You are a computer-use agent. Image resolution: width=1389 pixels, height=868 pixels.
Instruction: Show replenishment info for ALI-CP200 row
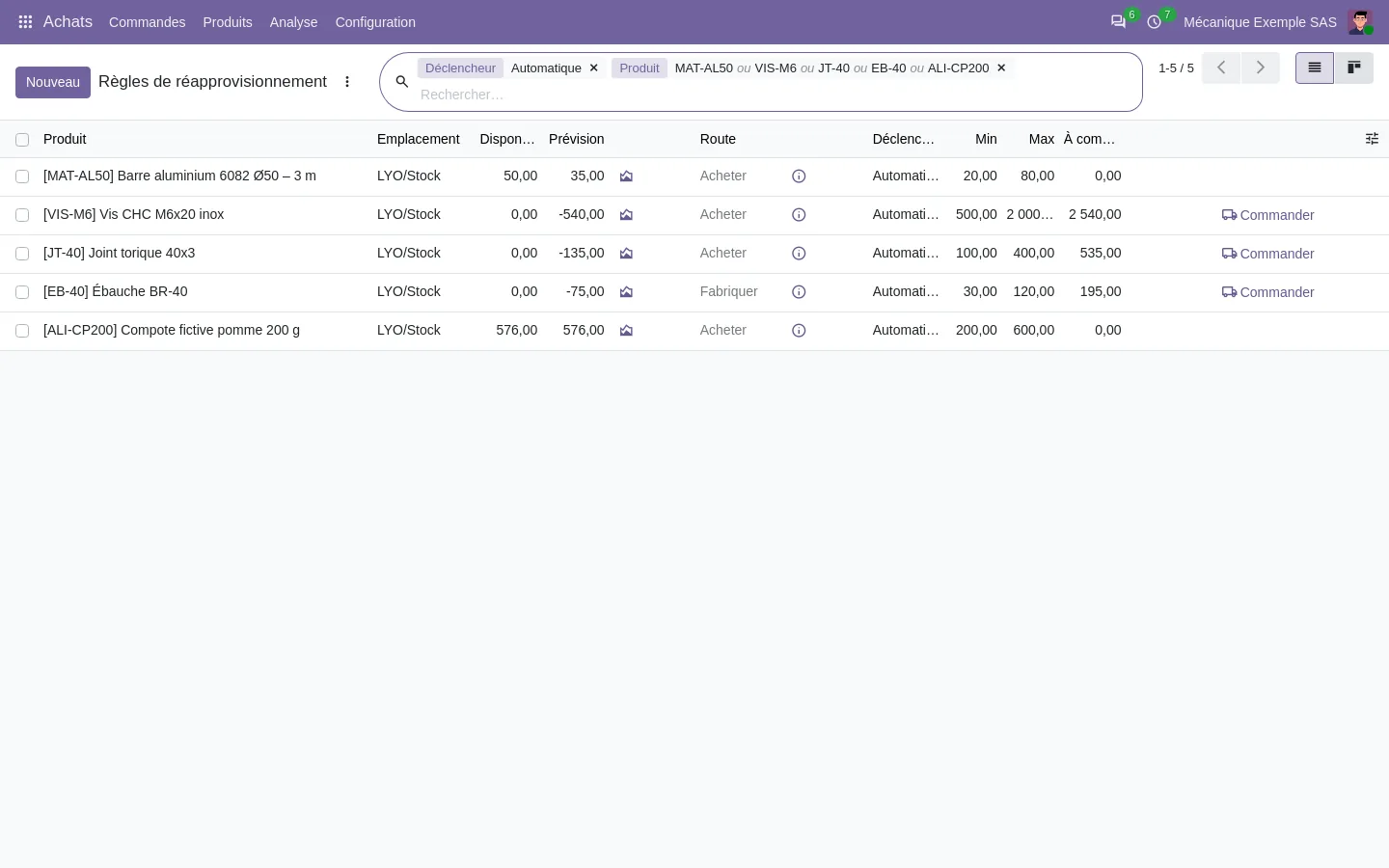(x=799, y=331)
